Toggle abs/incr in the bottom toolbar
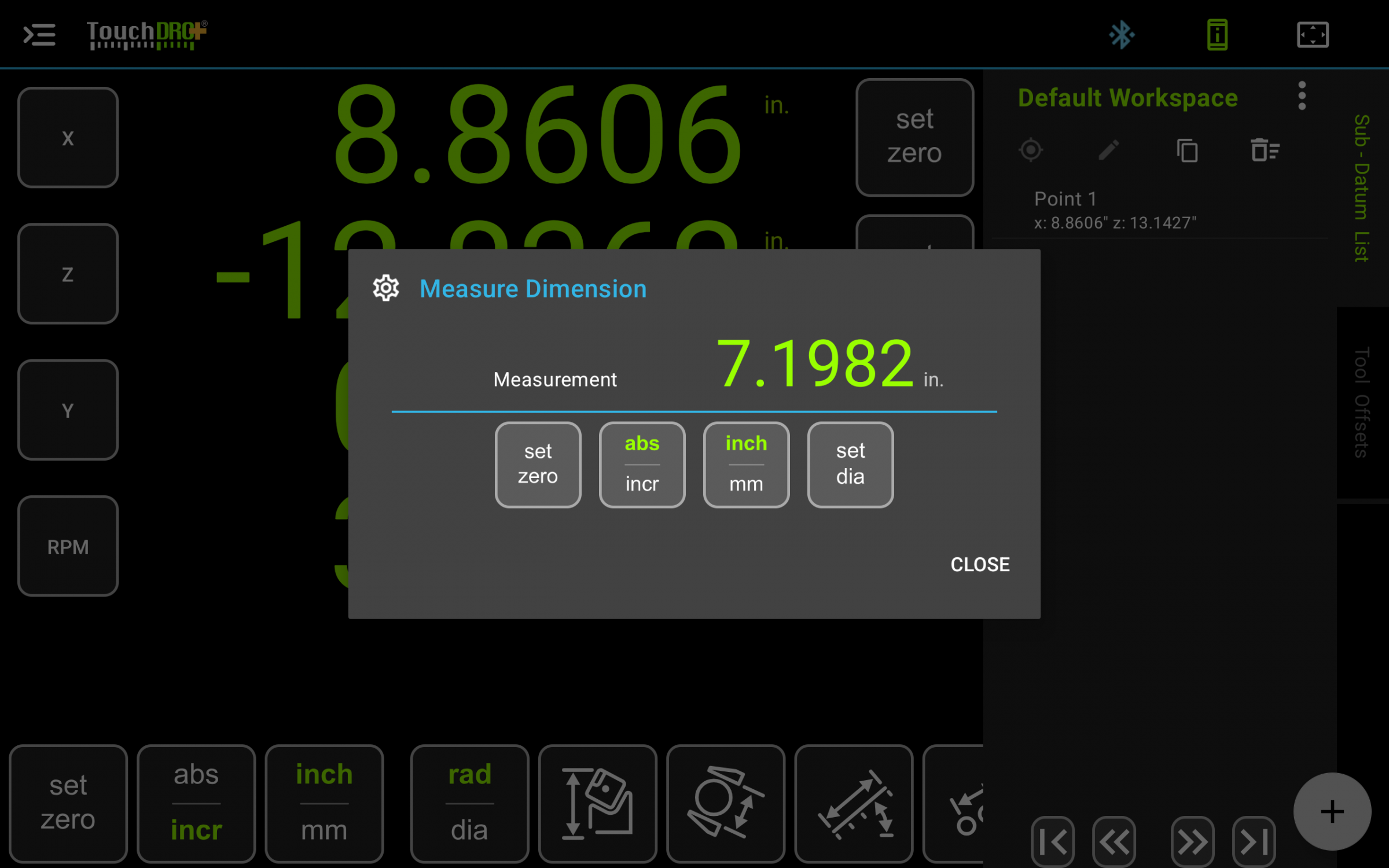 point(196,803)
